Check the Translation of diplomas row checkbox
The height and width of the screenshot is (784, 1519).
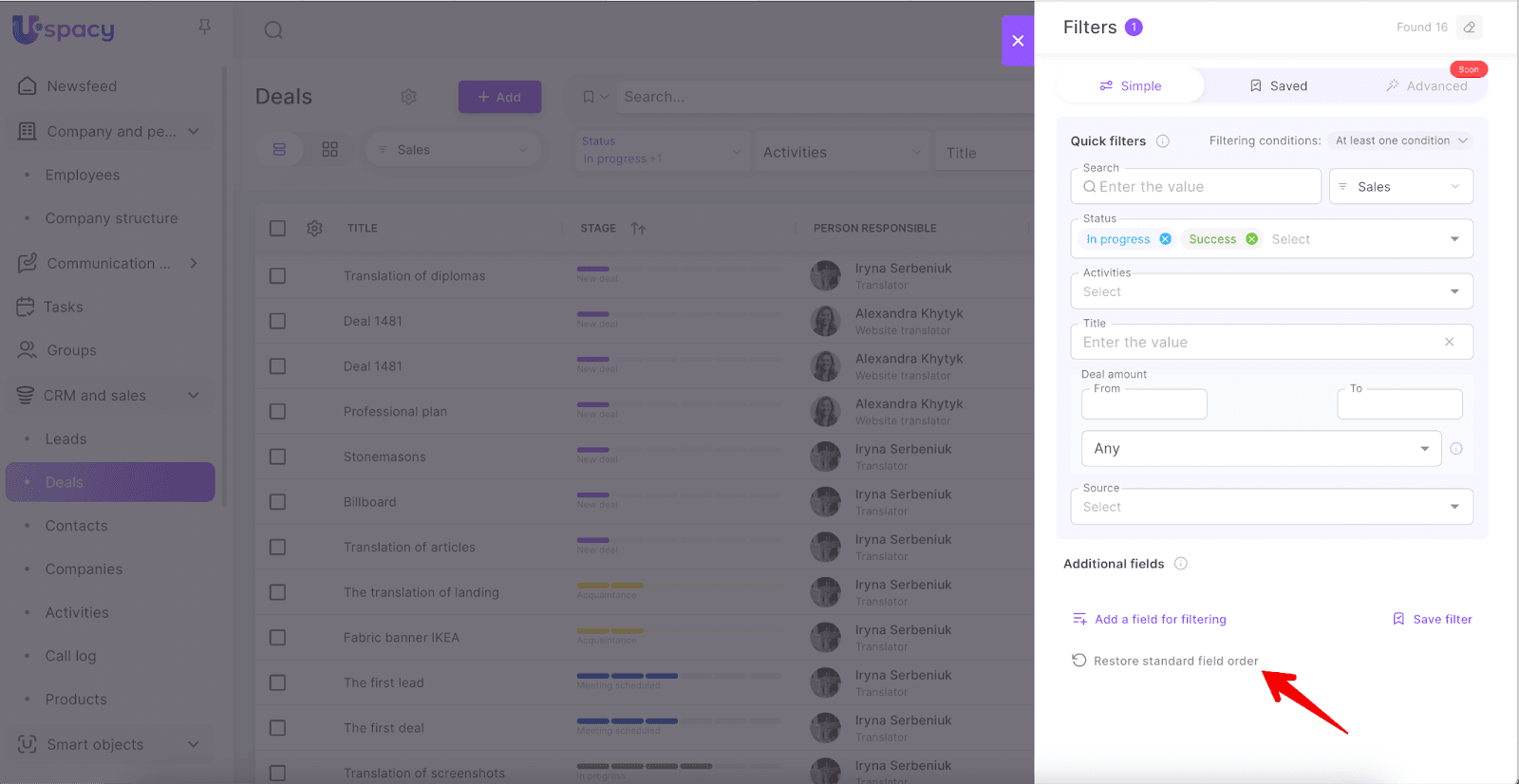coord(277,276)
